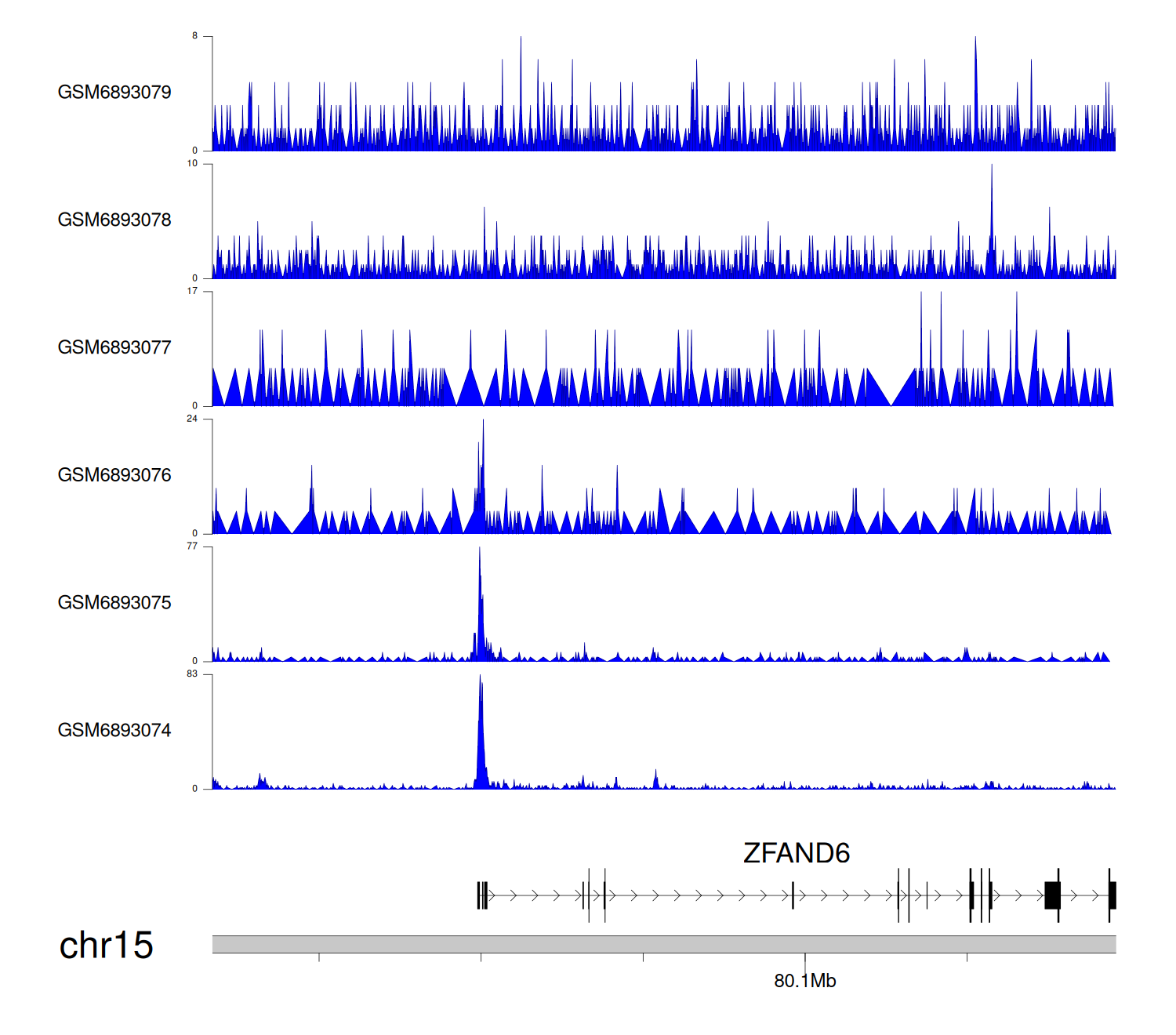This screenshot has width=1176, height=1035.
Task: Click the chr15 chromosome label
Action: (106, 945)
